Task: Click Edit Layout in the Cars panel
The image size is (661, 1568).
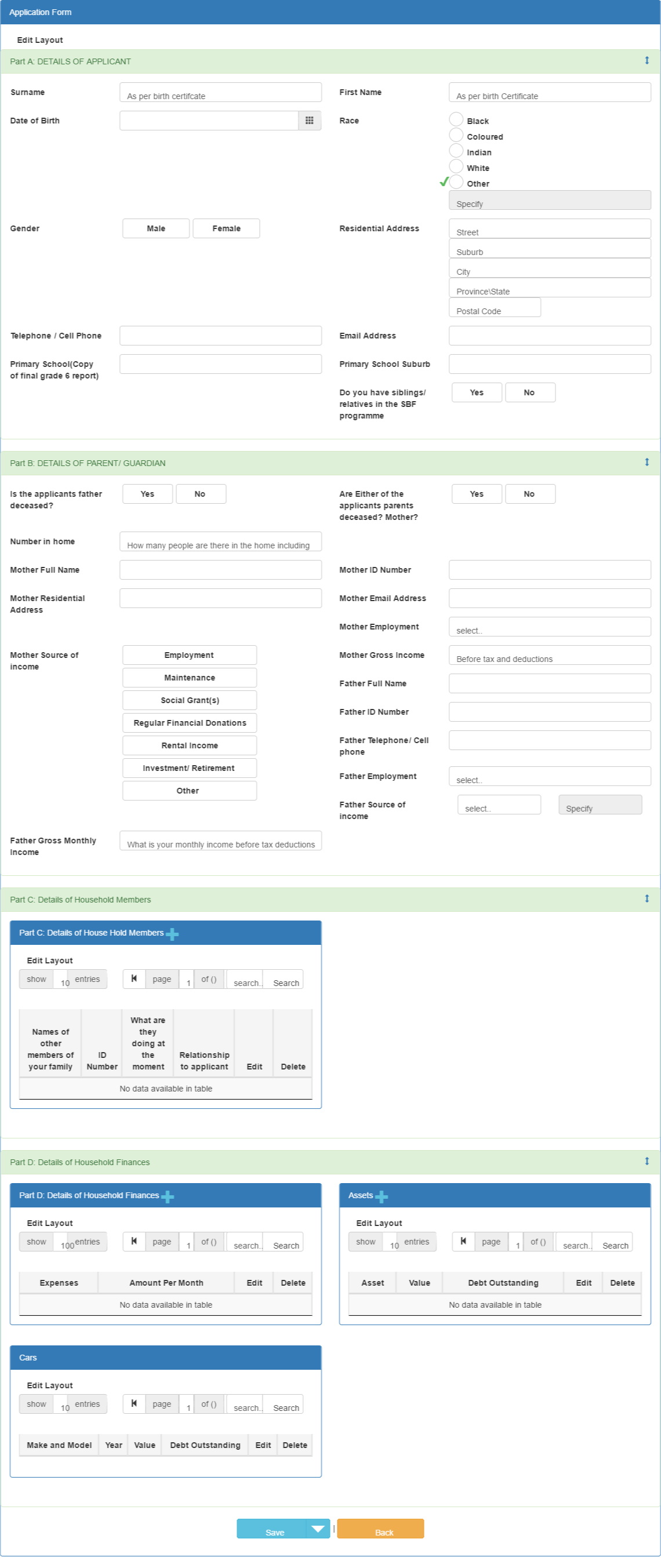Action: tap(50, 1385)
